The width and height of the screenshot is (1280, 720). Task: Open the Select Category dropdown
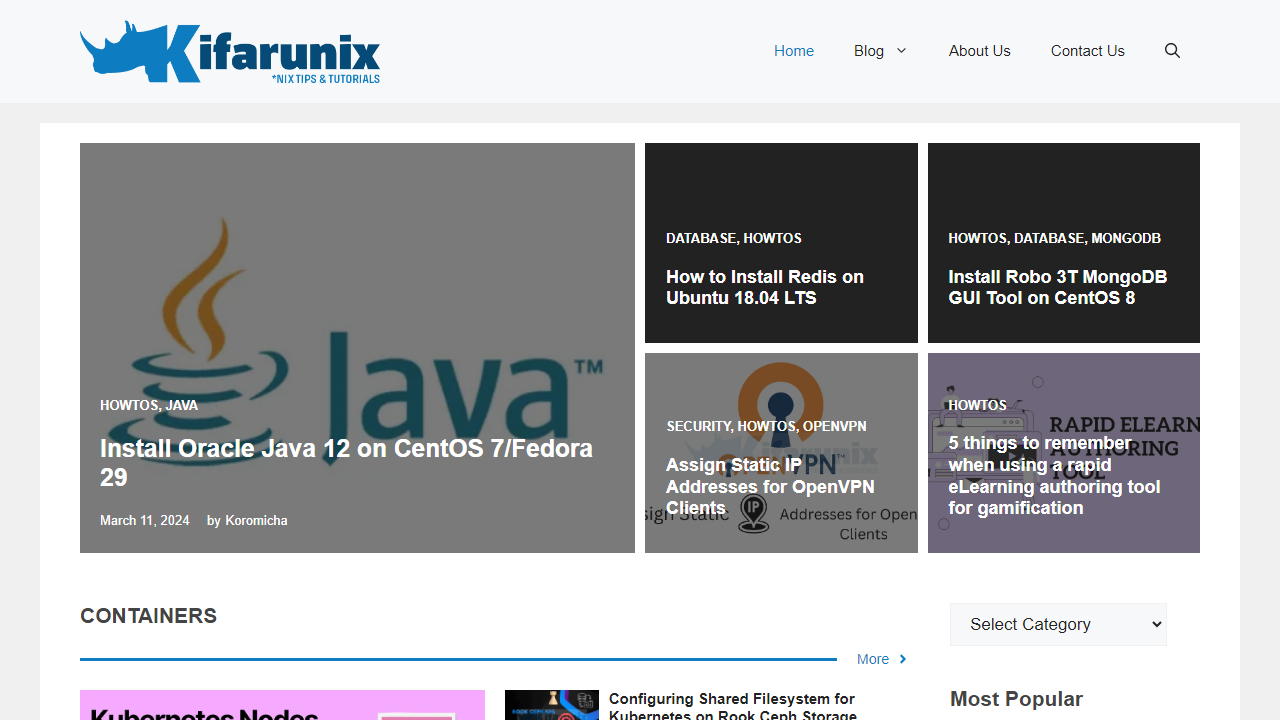point(1057,624)
